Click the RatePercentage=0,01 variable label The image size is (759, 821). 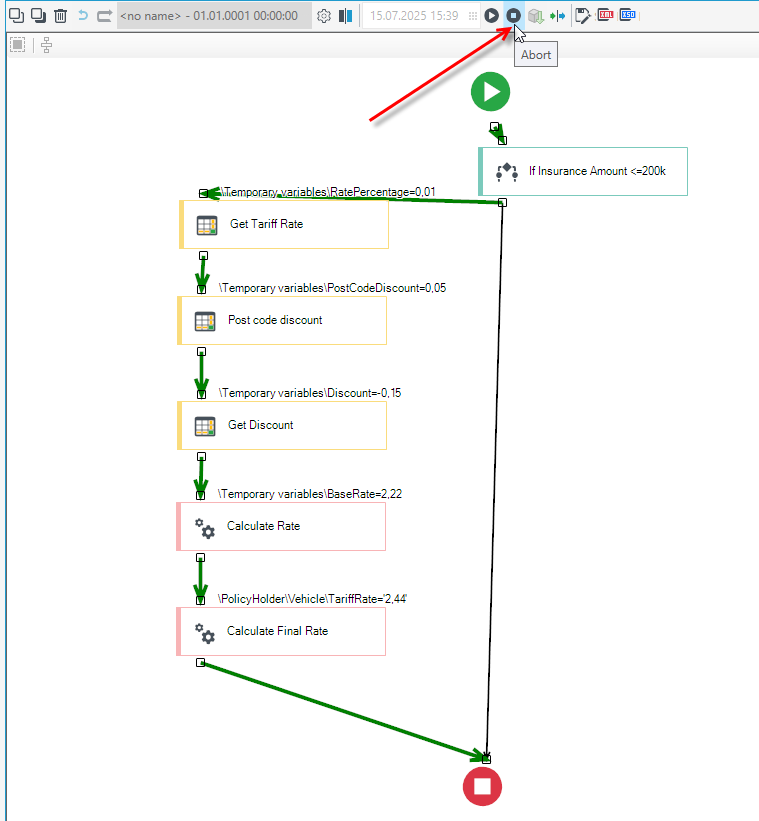(x=328, y=192)
